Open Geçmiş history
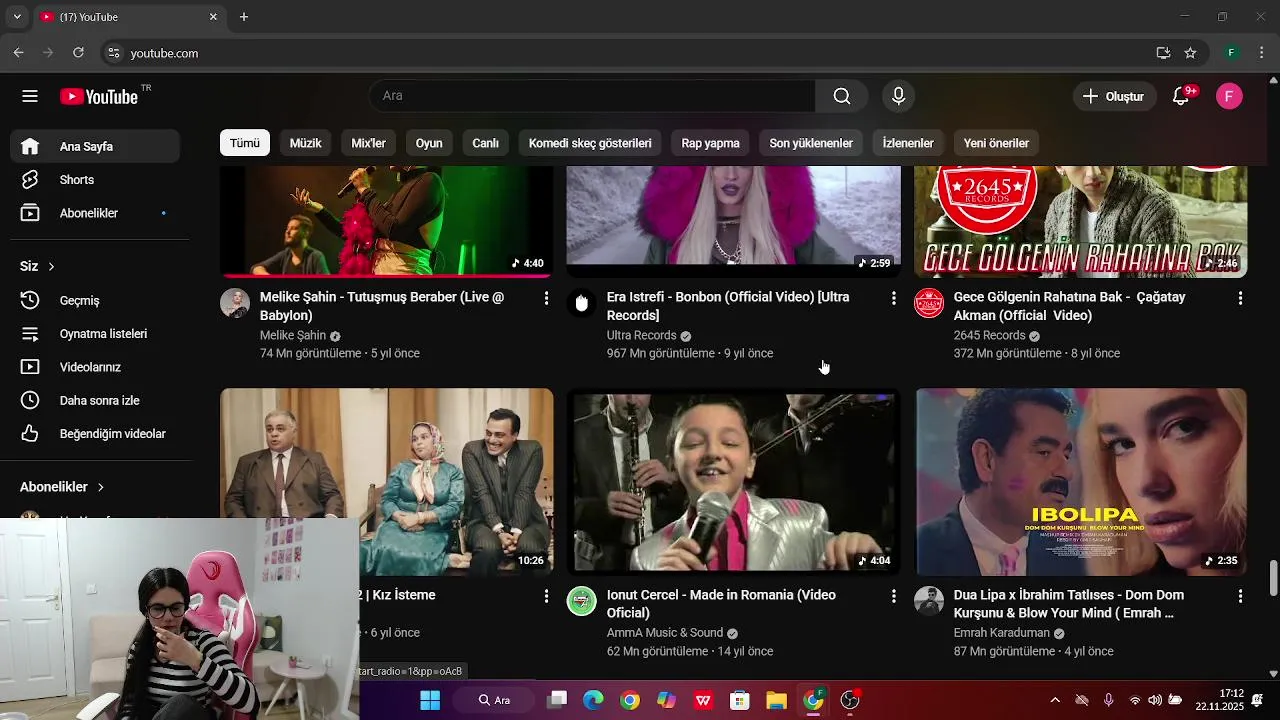Screen dimensions: 1280x720 (95, 300)
